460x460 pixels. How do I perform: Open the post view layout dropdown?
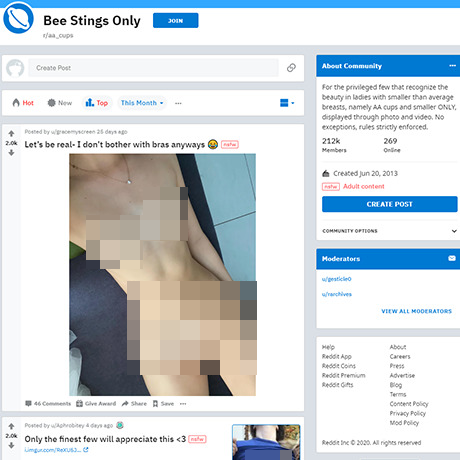(287, 103)
